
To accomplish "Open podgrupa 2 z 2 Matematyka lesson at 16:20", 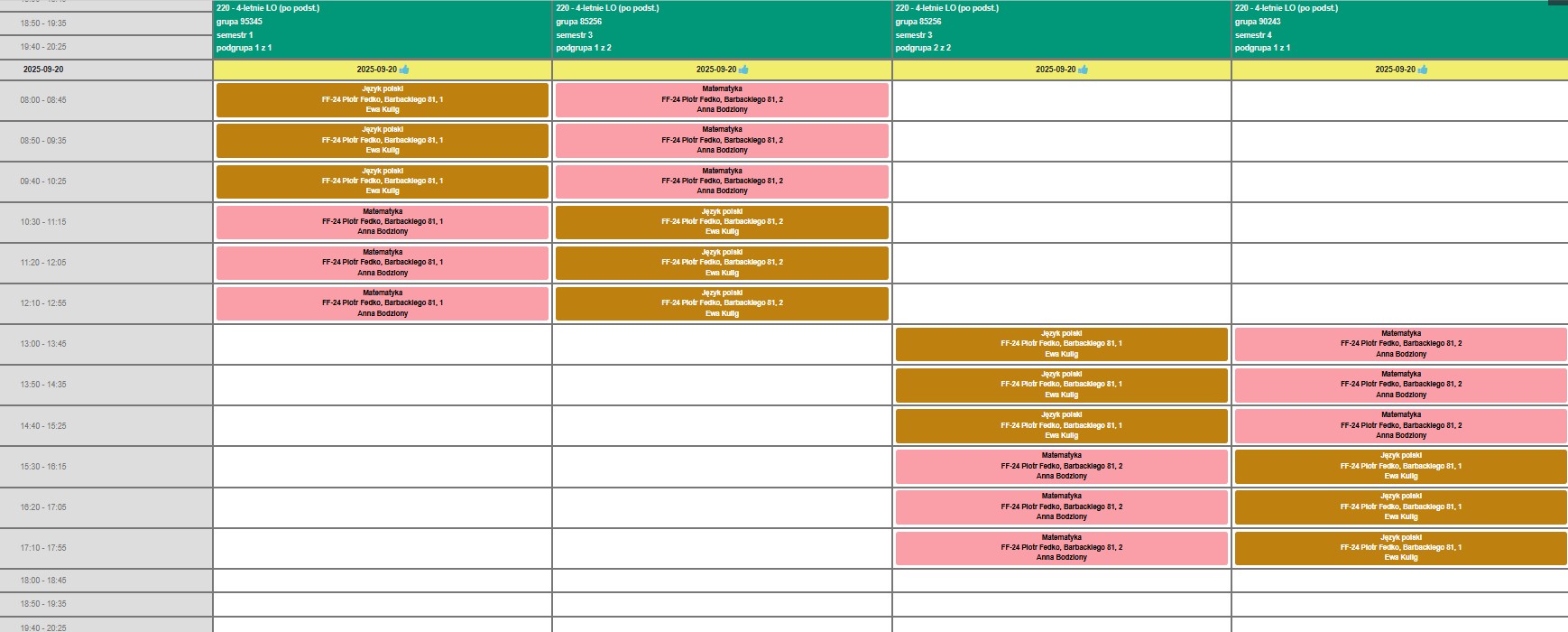I will click(1062, 507).
